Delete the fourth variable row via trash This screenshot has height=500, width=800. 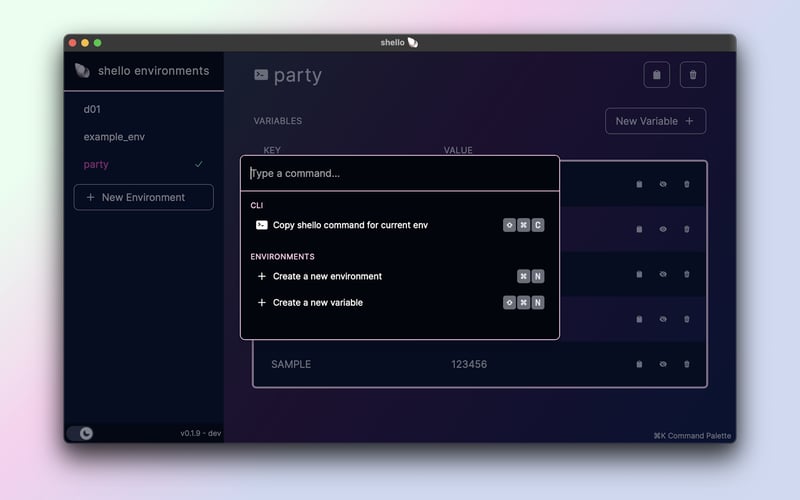click(x=687, y=319)
